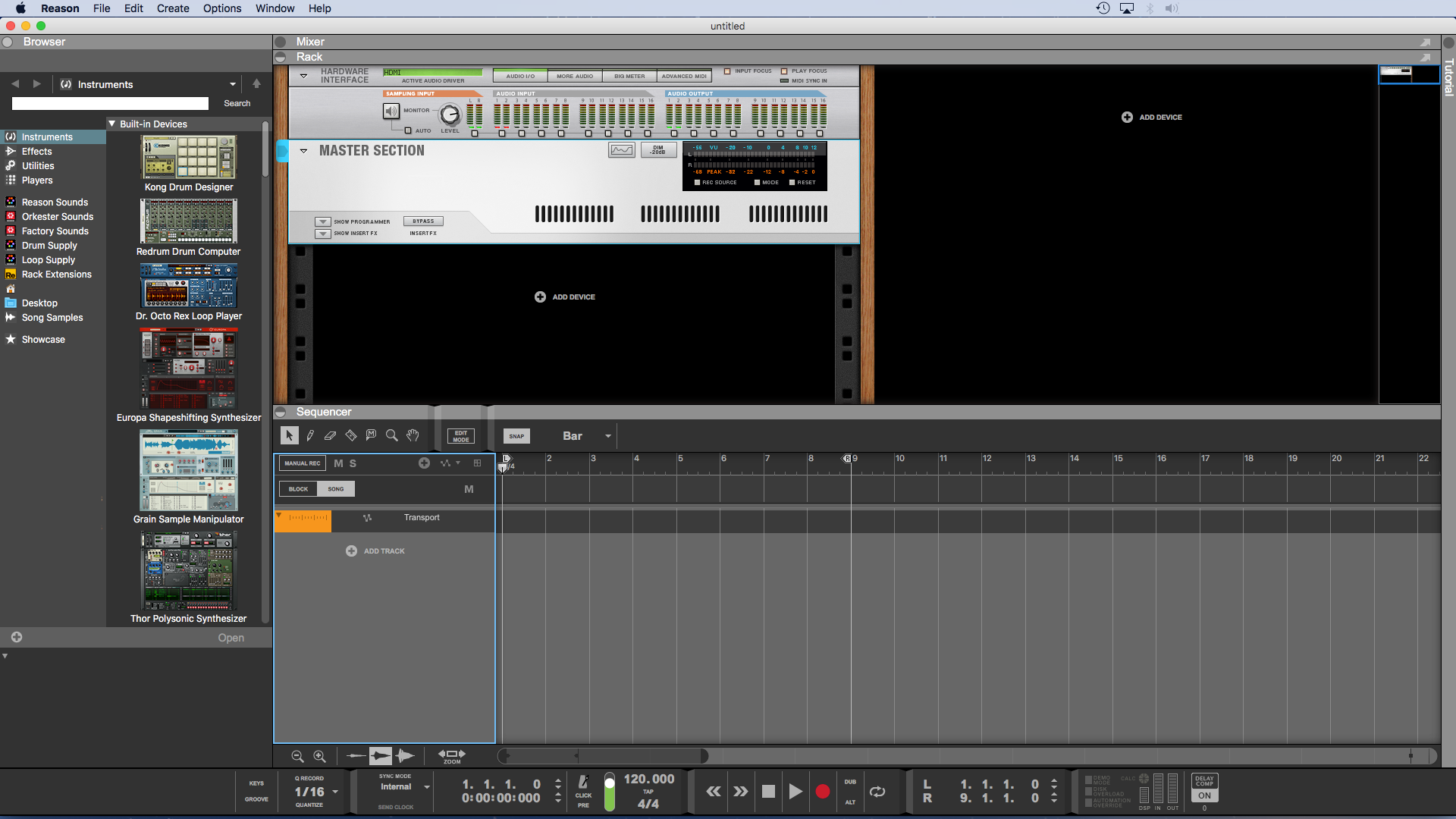Switch to Song view

336,489
